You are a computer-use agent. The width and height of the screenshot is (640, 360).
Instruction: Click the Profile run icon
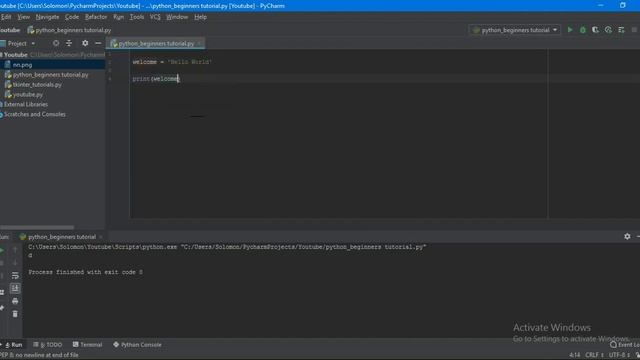[x=608, y=30]
